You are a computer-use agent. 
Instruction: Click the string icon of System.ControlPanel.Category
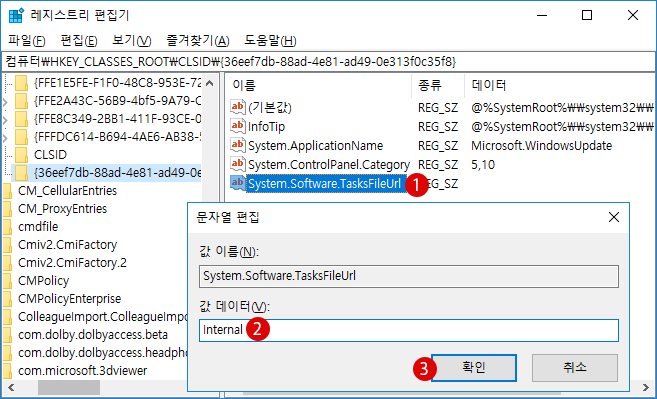pyautogui.click(x=238, y=164)
